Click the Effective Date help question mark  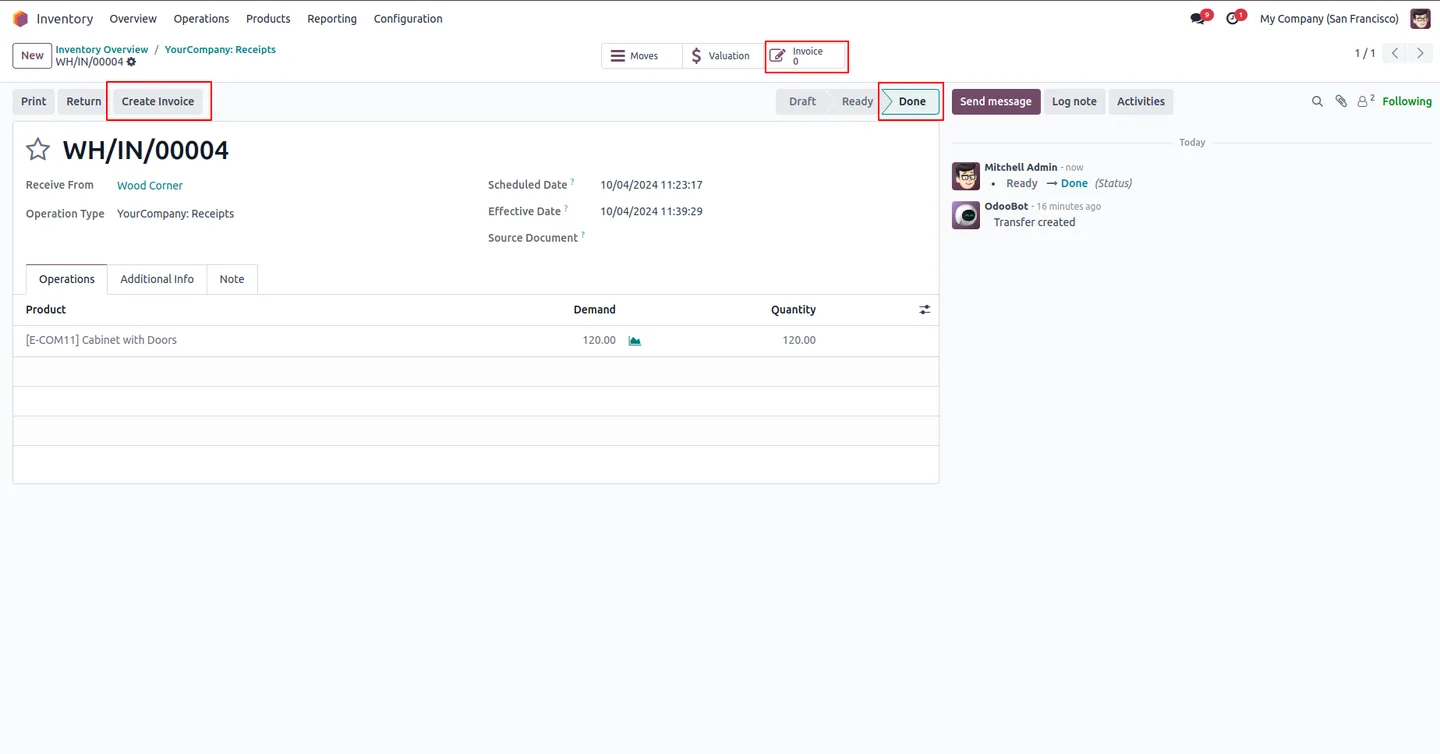(x=566, y=209)
